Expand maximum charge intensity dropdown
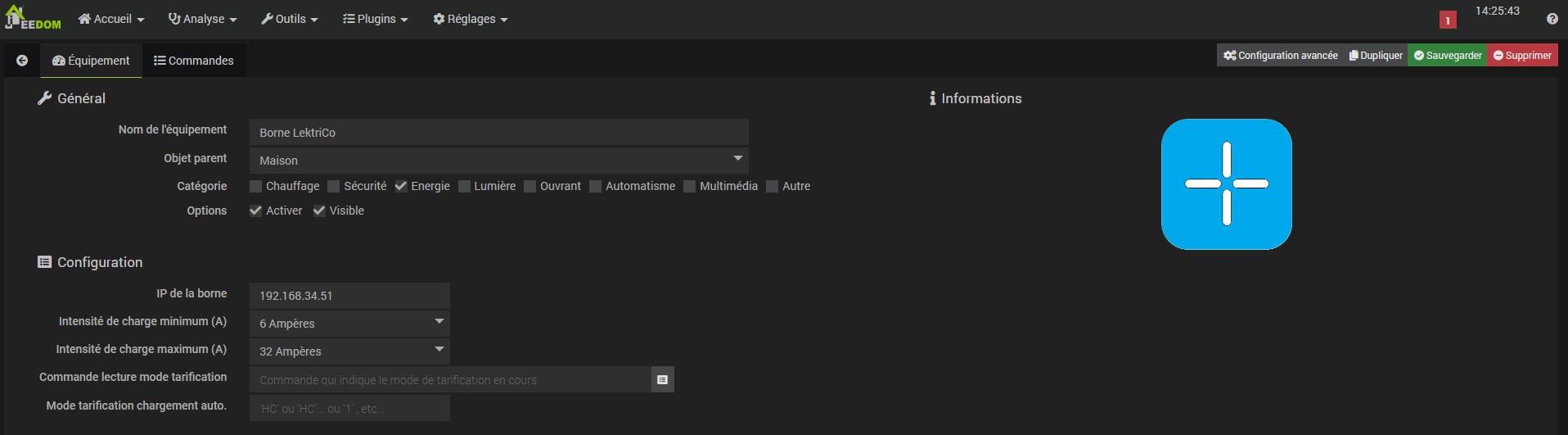This screenshot has width=1568, height=435. 349,351
